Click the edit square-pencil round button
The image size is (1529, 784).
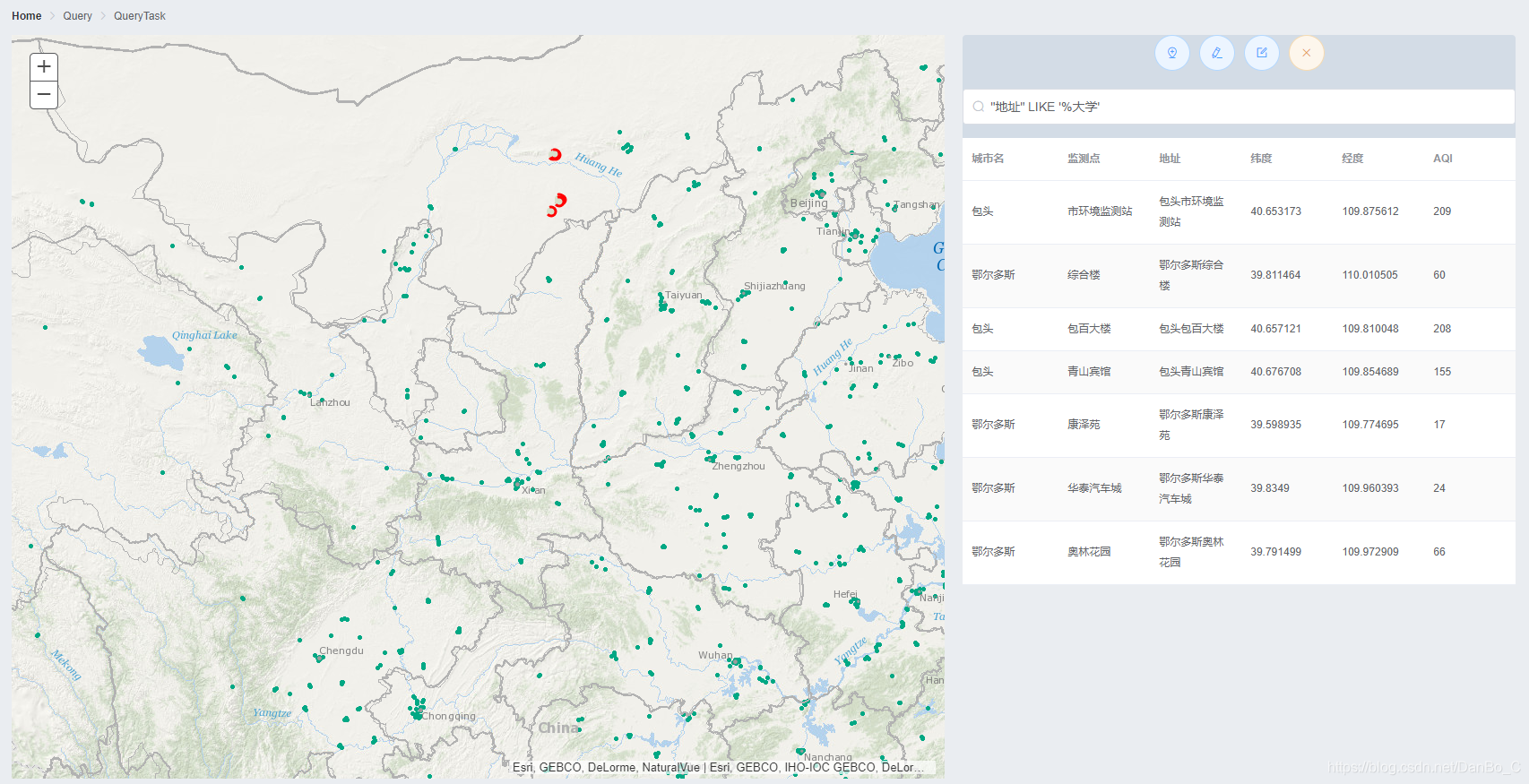1262,53
